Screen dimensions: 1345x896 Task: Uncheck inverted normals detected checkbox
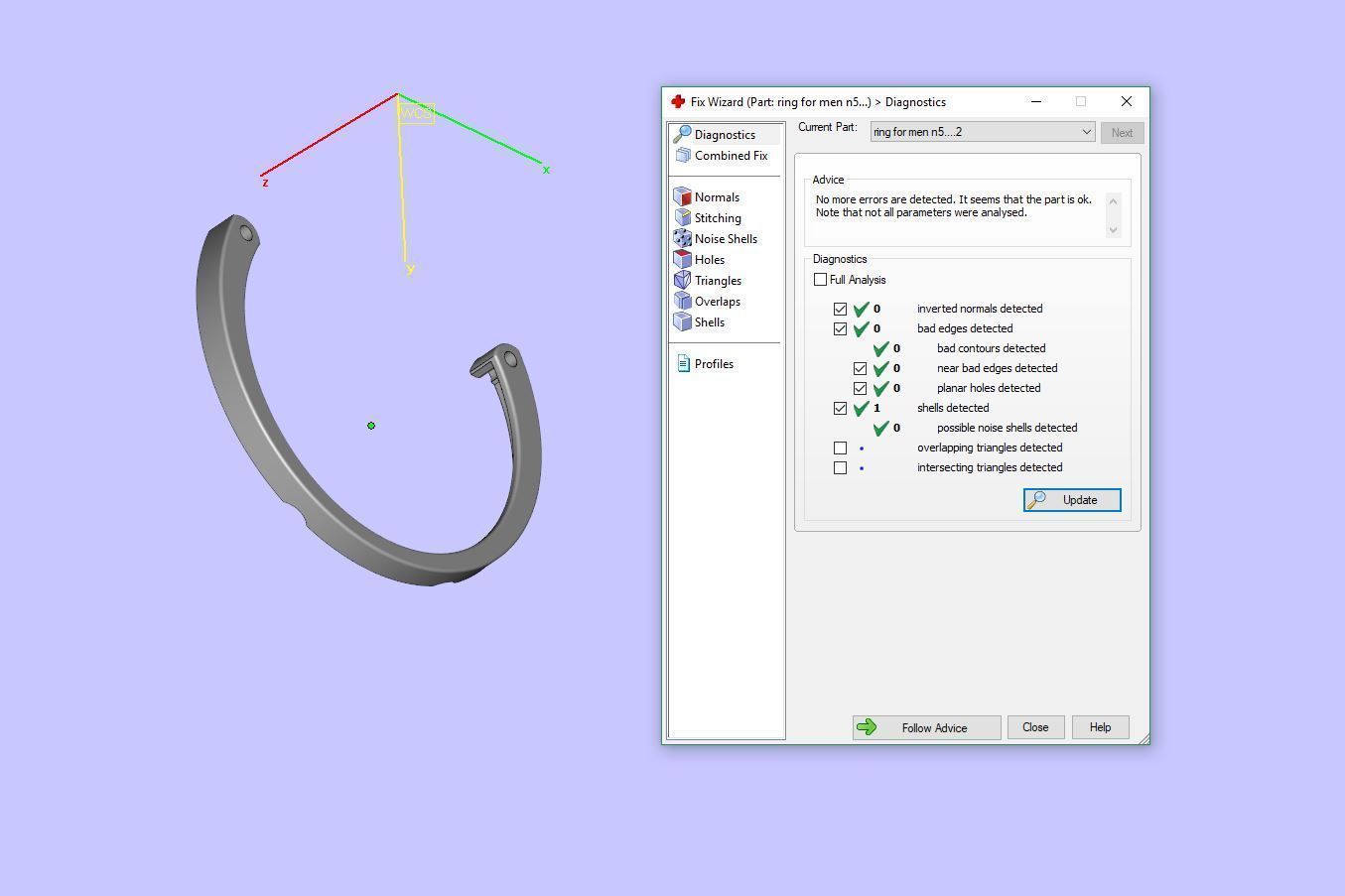tap(840, 309)
